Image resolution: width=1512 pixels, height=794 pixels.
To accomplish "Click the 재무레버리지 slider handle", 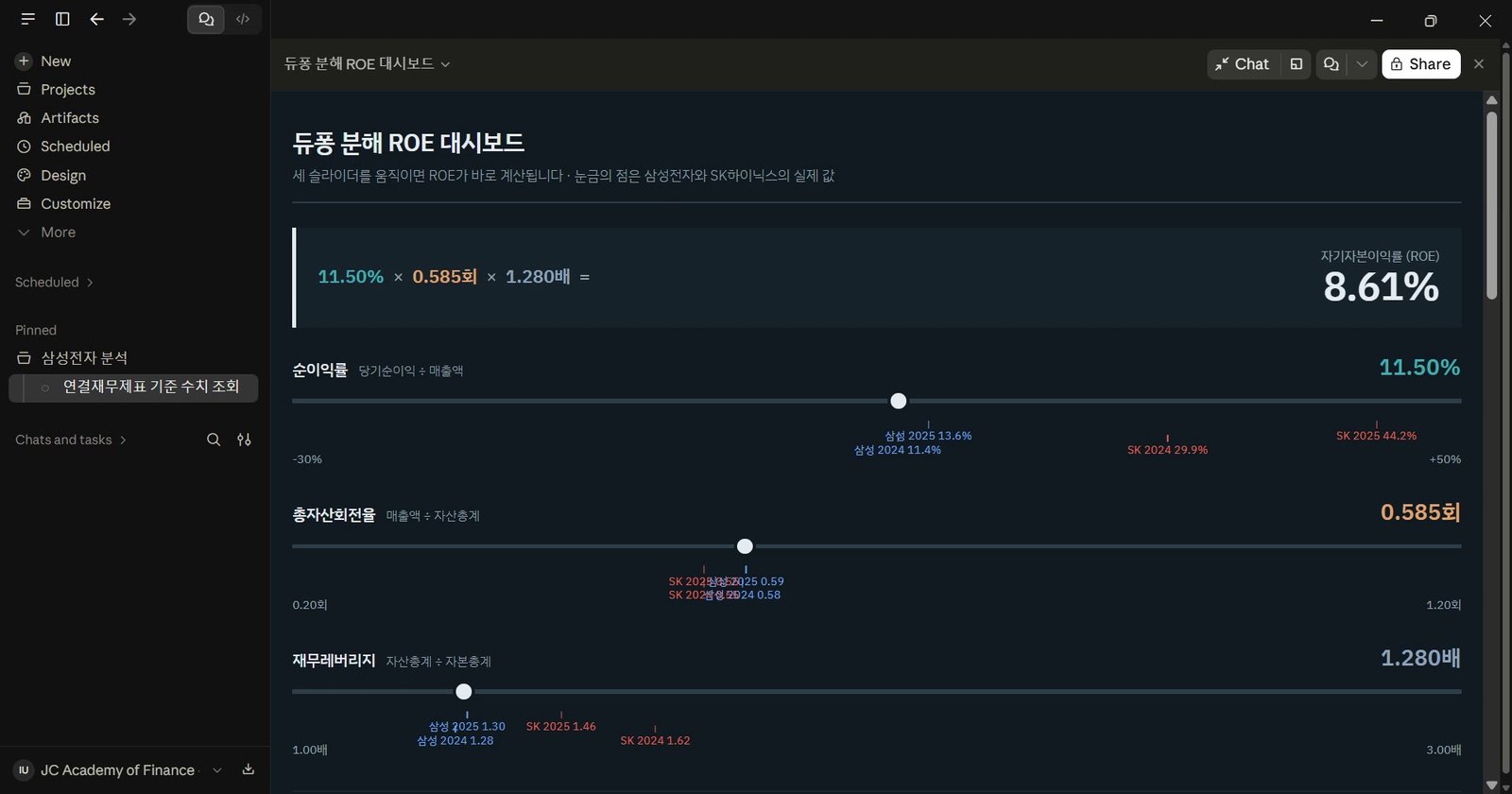I will click(x=464, y=692).
